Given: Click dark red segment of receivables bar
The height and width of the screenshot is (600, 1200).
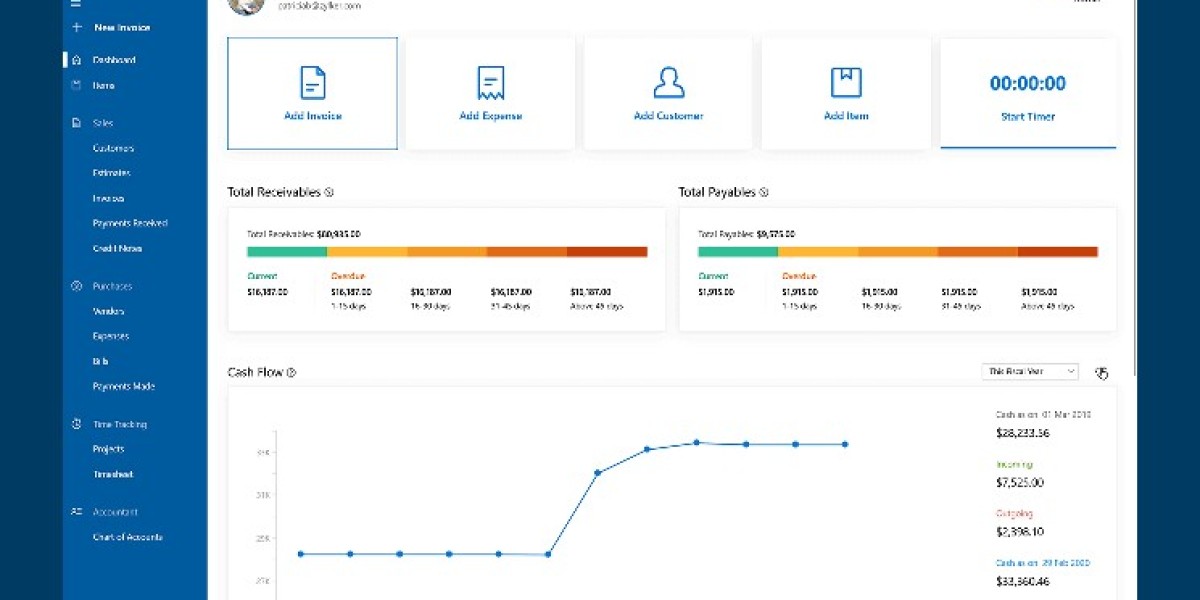Looking at the screenshot, I should [x=607, y=251].
